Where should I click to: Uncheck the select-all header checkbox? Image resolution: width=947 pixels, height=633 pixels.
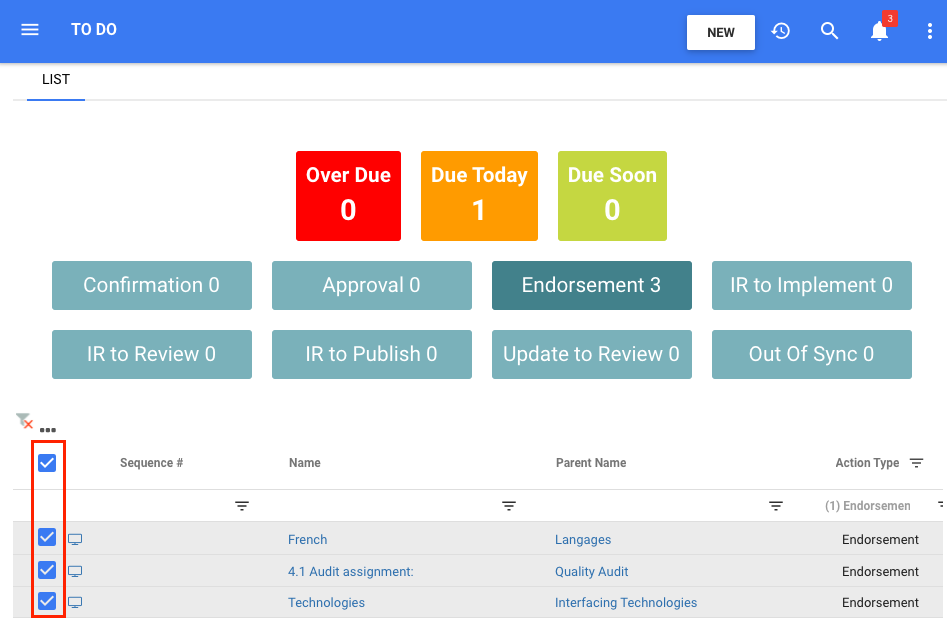(47, 463)
